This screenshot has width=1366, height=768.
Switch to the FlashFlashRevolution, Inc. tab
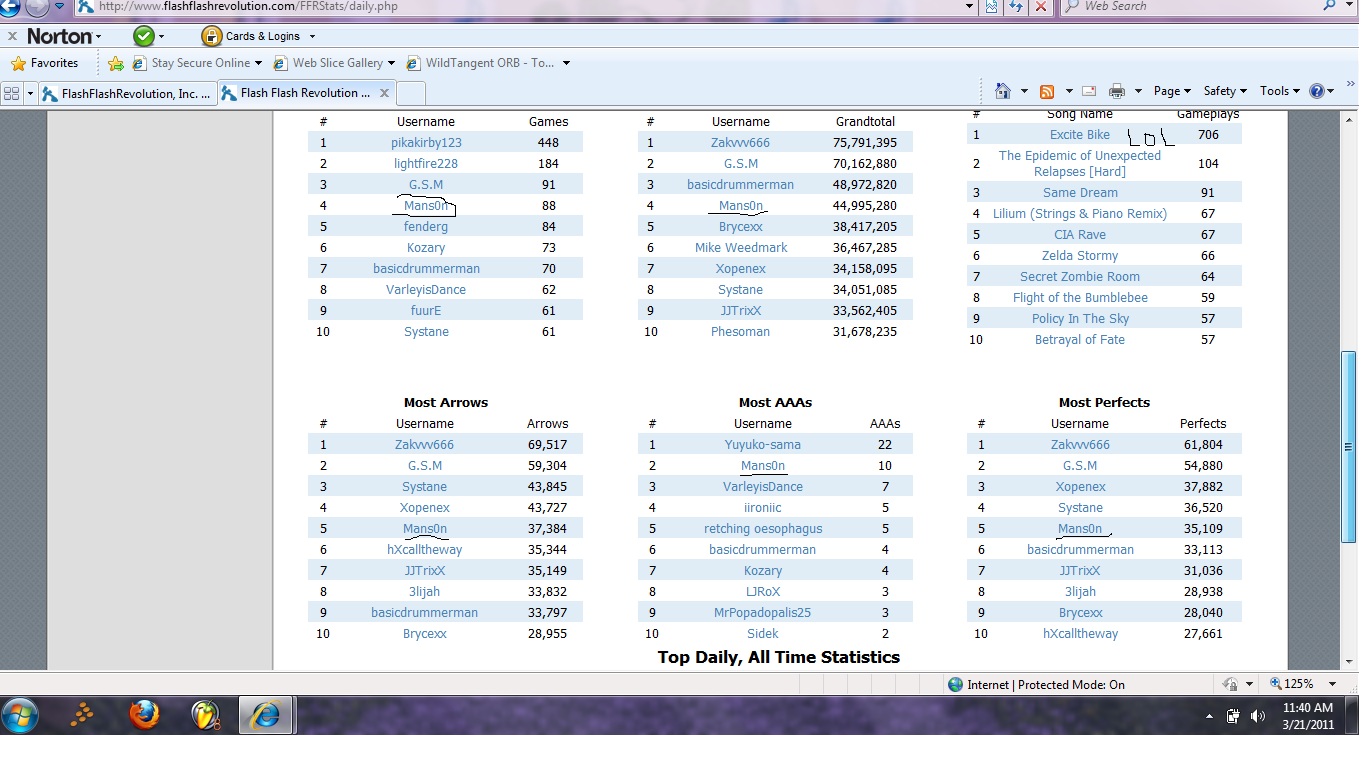pos(127,93)
